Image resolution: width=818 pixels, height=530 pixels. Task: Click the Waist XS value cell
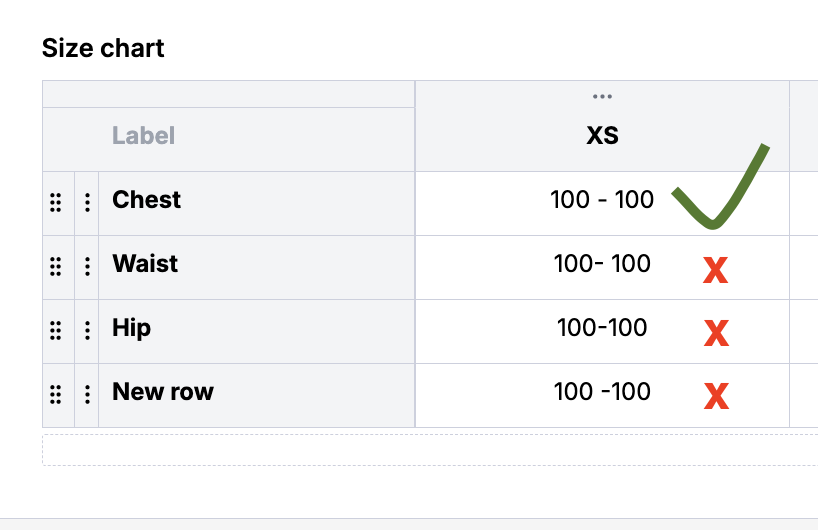point(602,264)
